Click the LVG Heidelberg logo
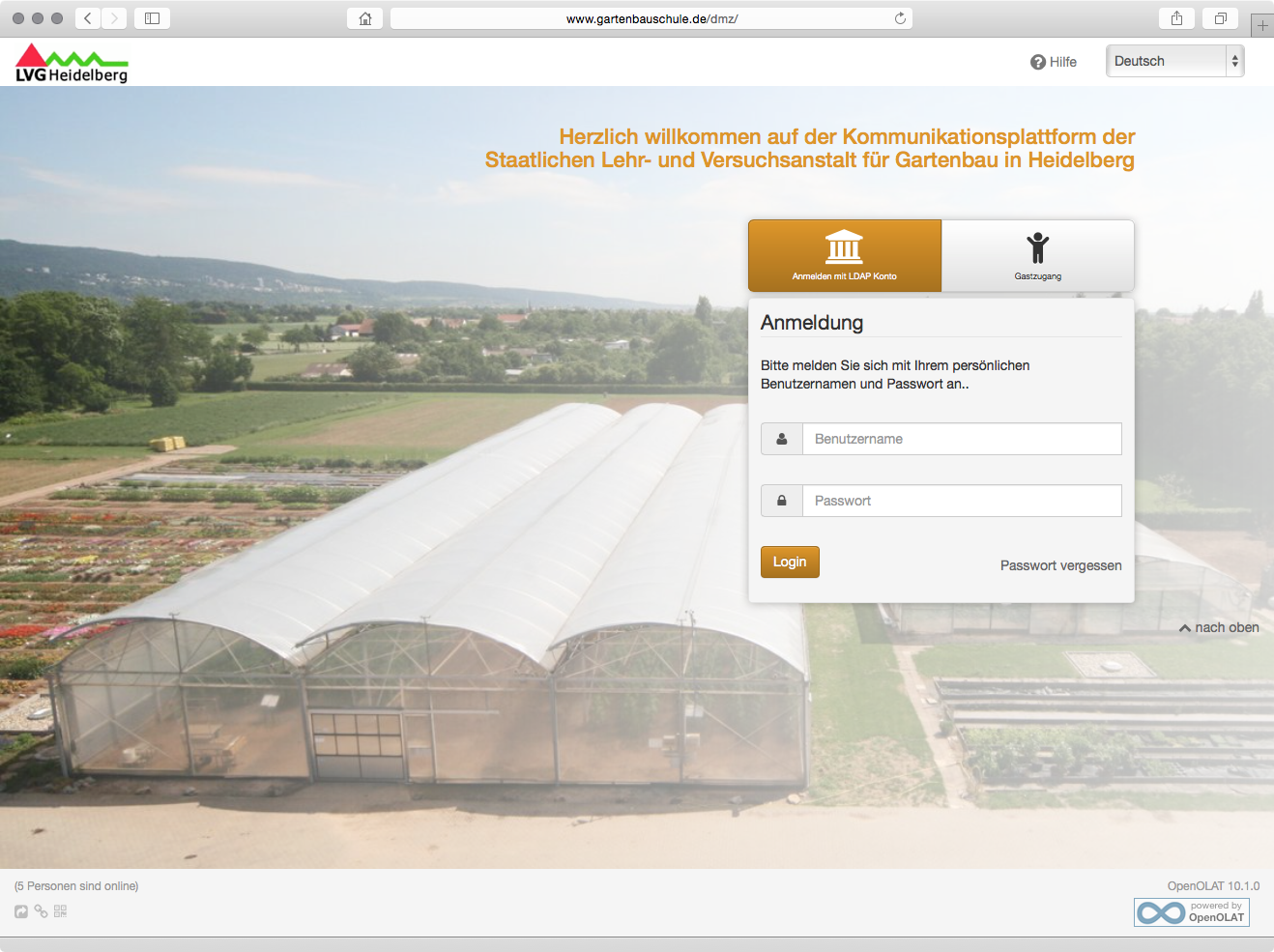Screen dimensions: 1274x952 click(x=72, y=63)
